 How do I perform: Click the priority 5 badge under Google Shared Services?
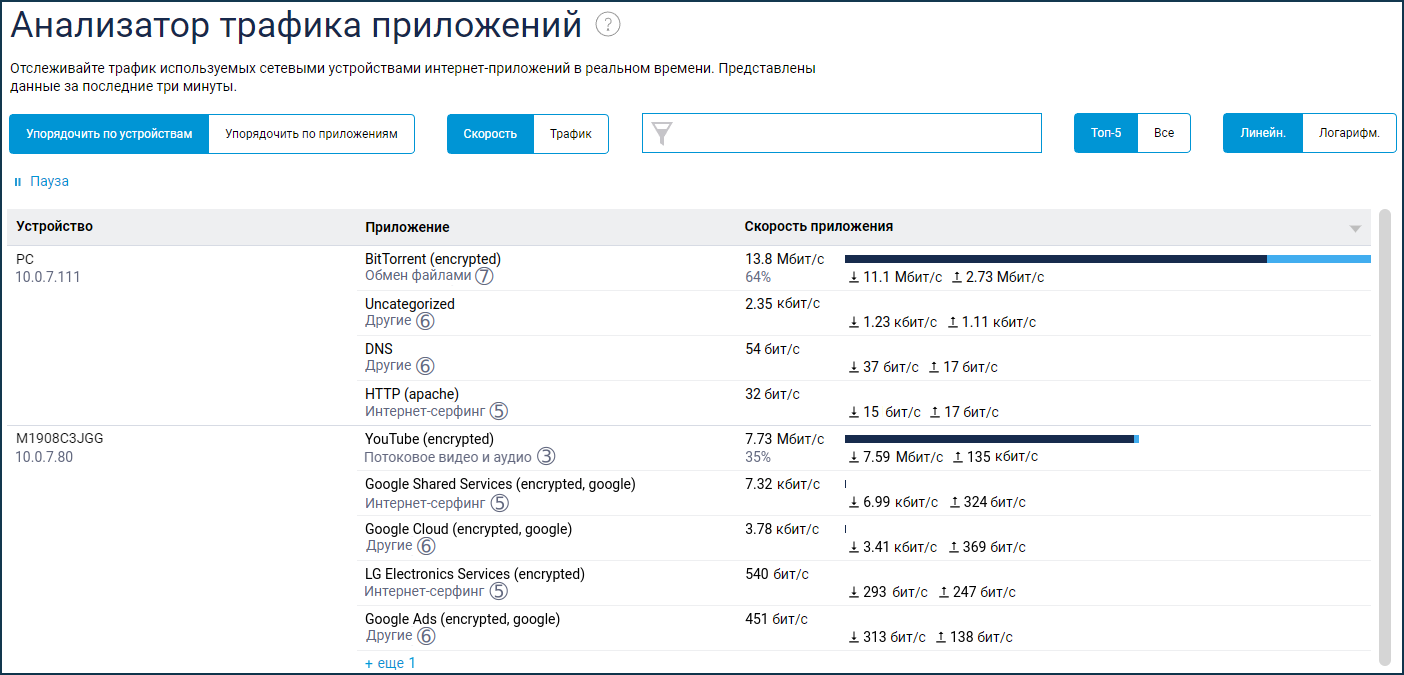point(499,503)
